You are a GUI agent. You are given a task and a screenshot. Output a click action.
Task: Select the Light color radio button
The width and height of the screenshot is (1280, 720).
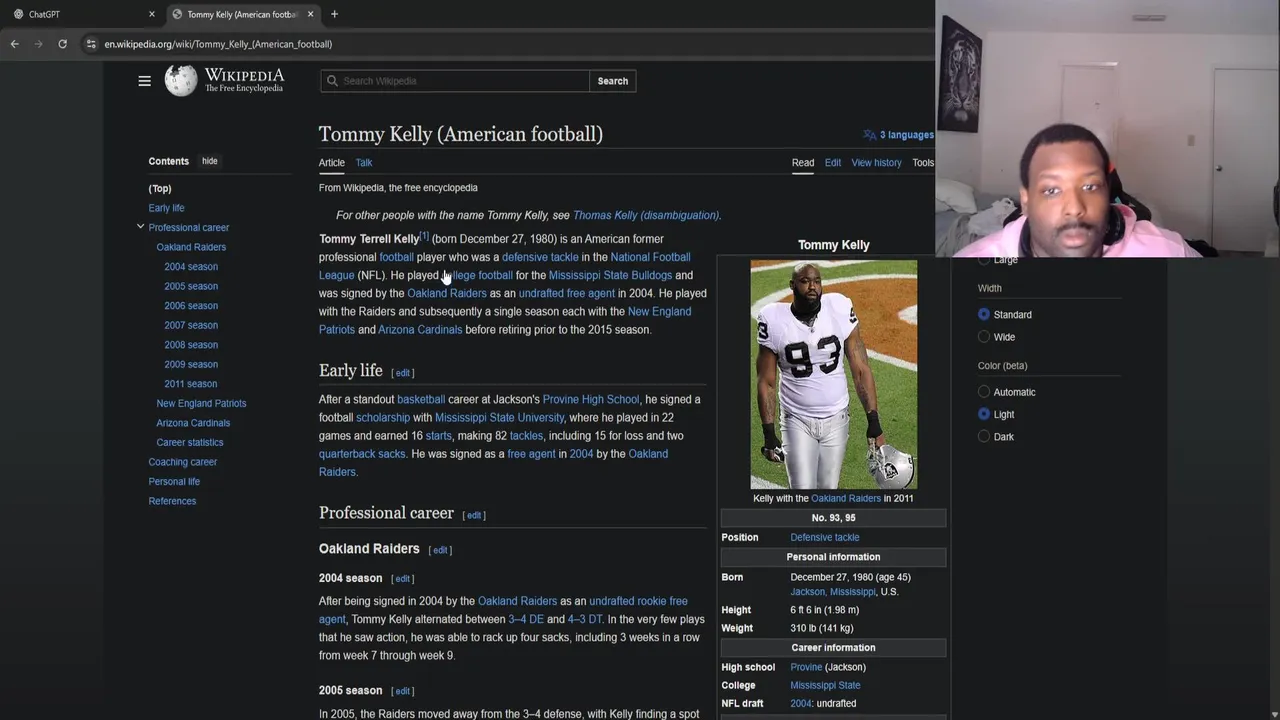984,414
